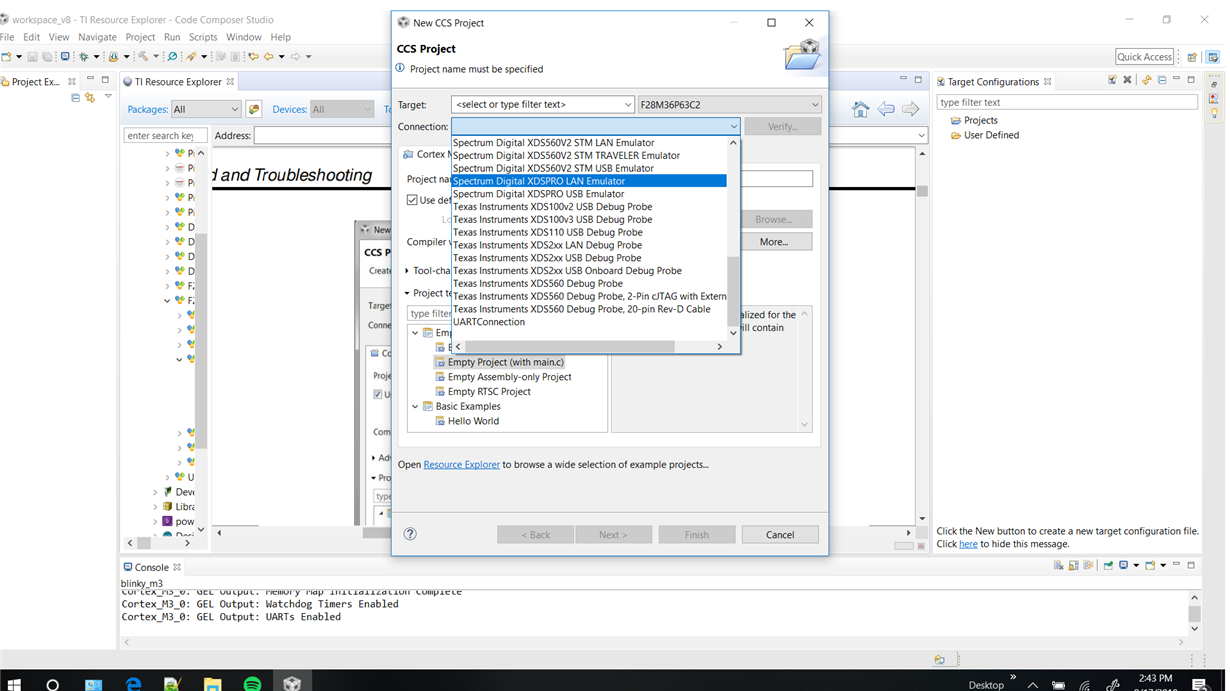Click forward arrow in Resource Explorer
1230x691 pixels.
coord(911,109)
